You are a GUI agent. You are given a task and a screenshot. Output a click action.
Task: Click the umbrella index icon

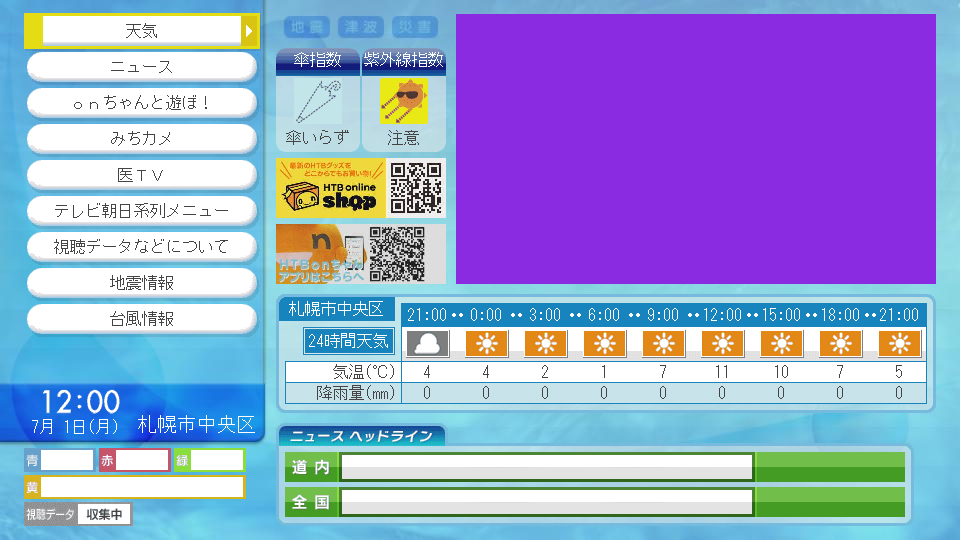point(318,101)
